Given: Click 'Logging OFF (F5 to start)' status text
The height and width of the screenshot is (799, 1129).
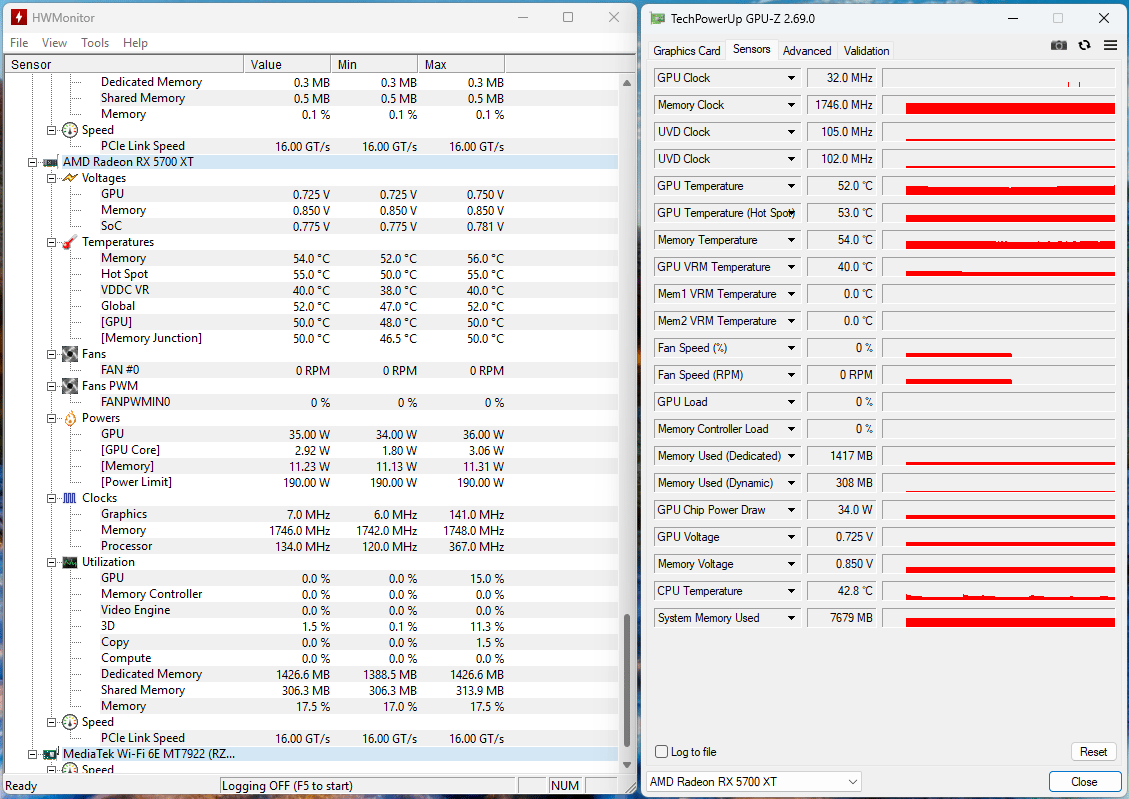Looking at the screenshot, I should 287,786.
